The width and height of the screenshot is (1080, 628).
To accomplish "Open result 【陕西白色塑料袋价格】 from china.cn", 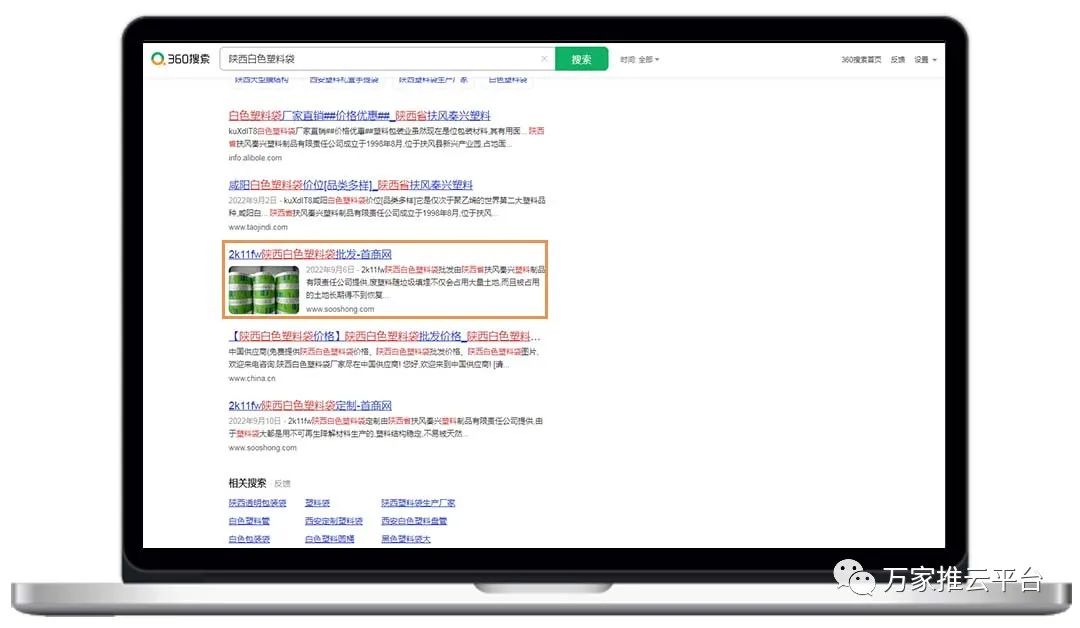I will (384, 336).
